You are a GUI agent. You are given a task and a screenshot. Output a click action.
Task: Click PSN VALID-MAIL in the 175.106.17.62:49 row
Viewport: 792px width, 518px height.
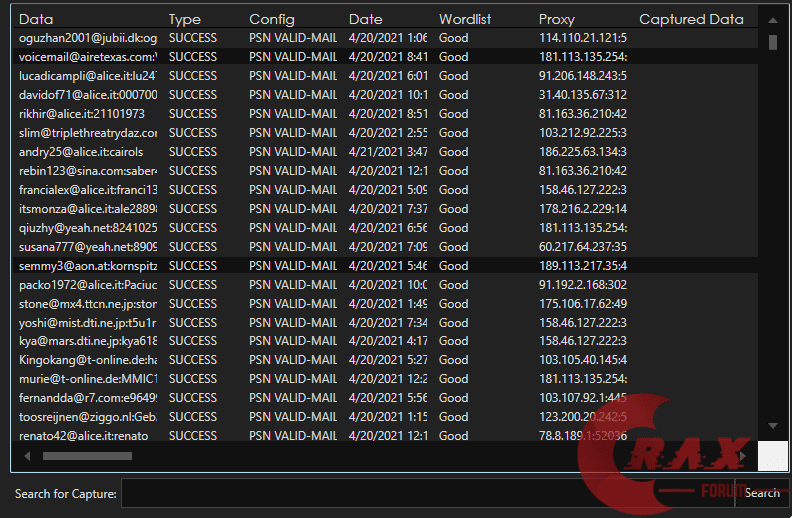[293, 304]
